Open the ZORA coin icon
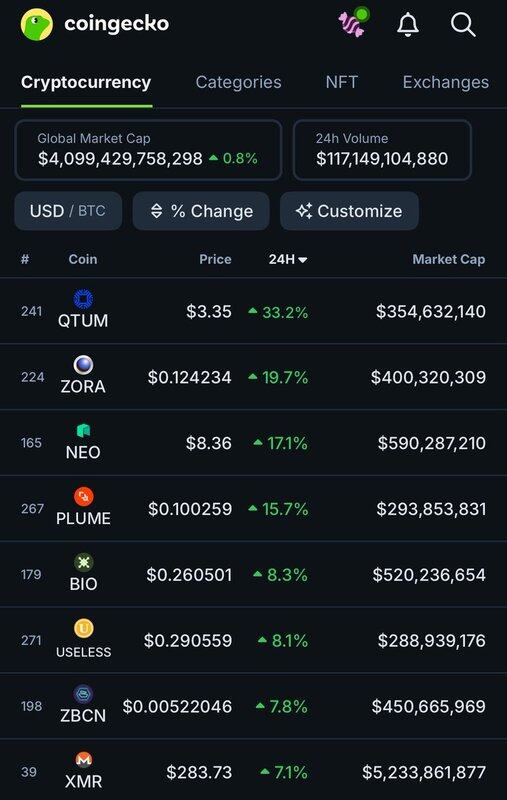The width and height of the screenshot is (507, 800). pos(83,365)
